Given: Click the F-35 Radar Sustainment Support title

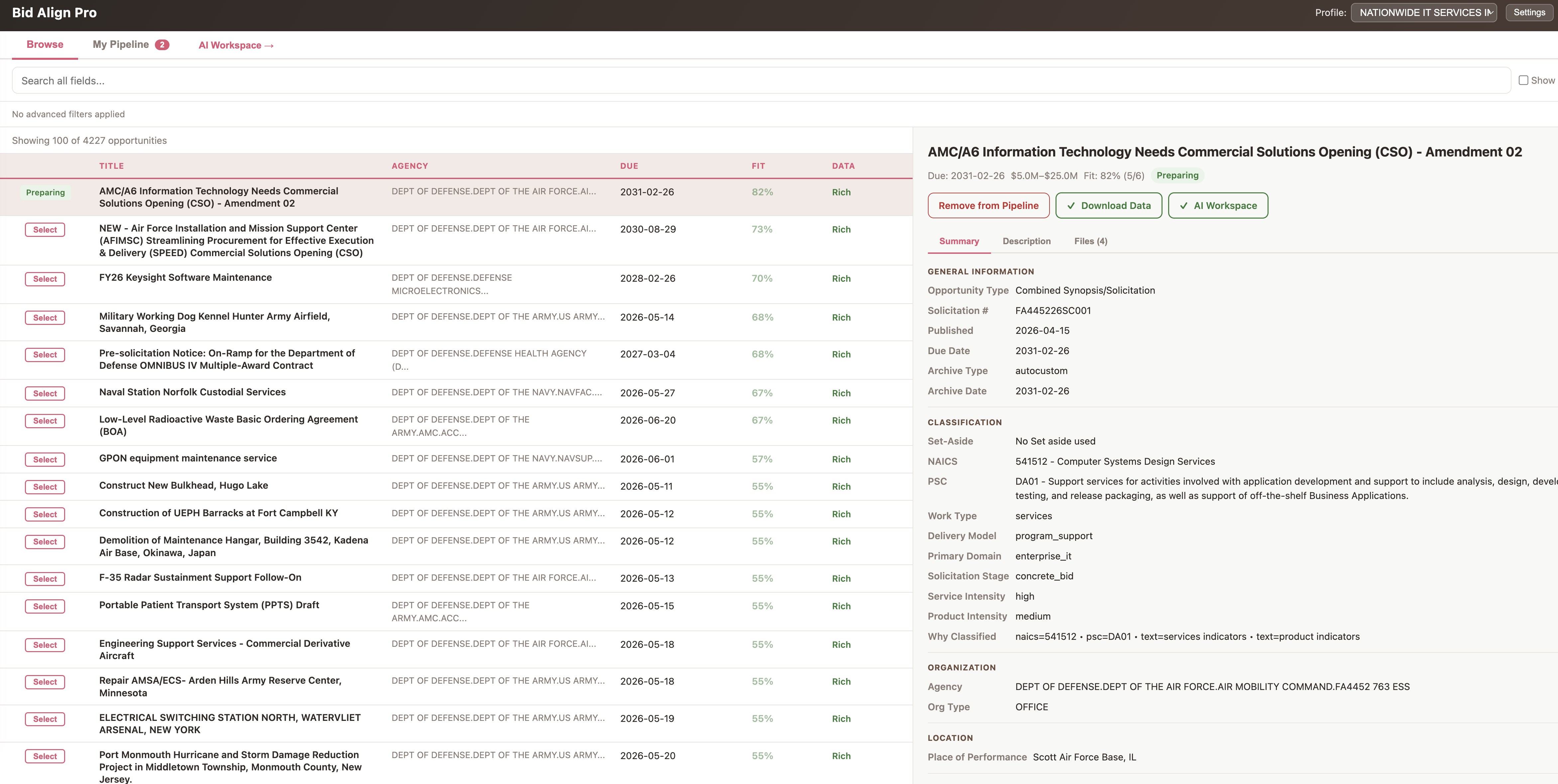Looking at the screenshot, I should click(x=200, y=577).
